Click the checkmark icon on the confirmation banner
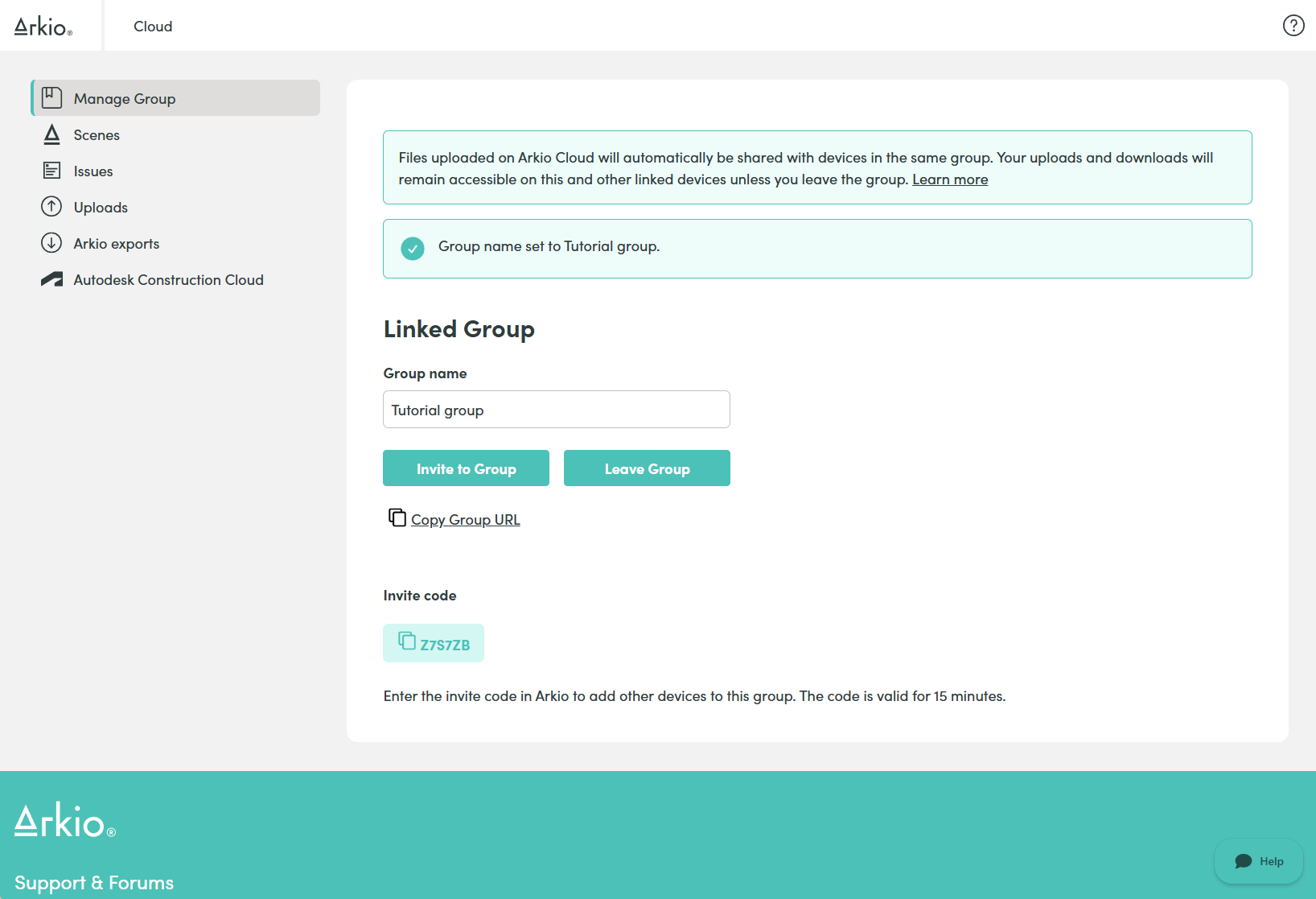The width and height of the screenshot is (1316, 899). click(x=413, y=248)
